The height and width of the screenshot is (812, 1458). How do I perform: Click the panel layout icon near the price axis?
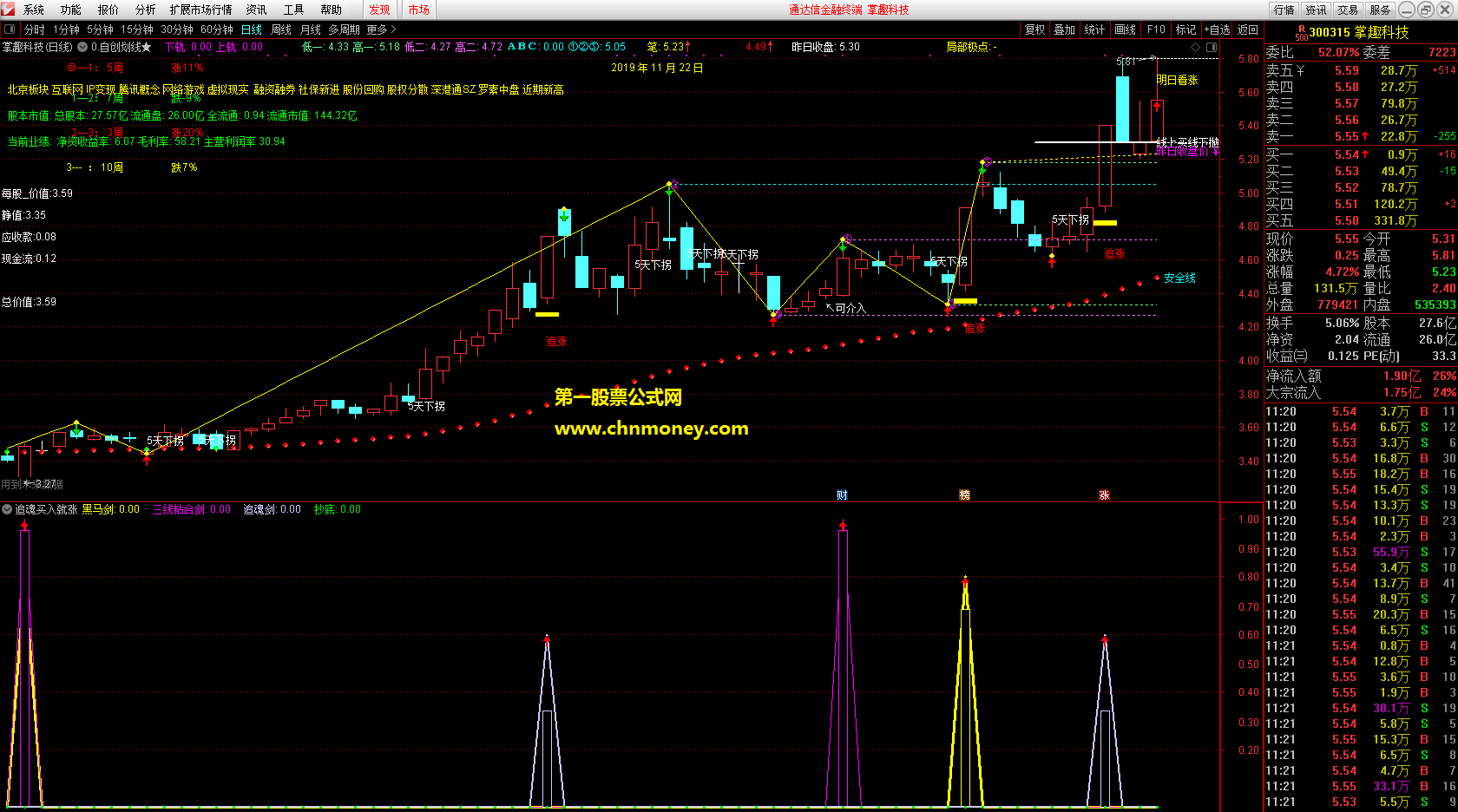(1212, 47)
